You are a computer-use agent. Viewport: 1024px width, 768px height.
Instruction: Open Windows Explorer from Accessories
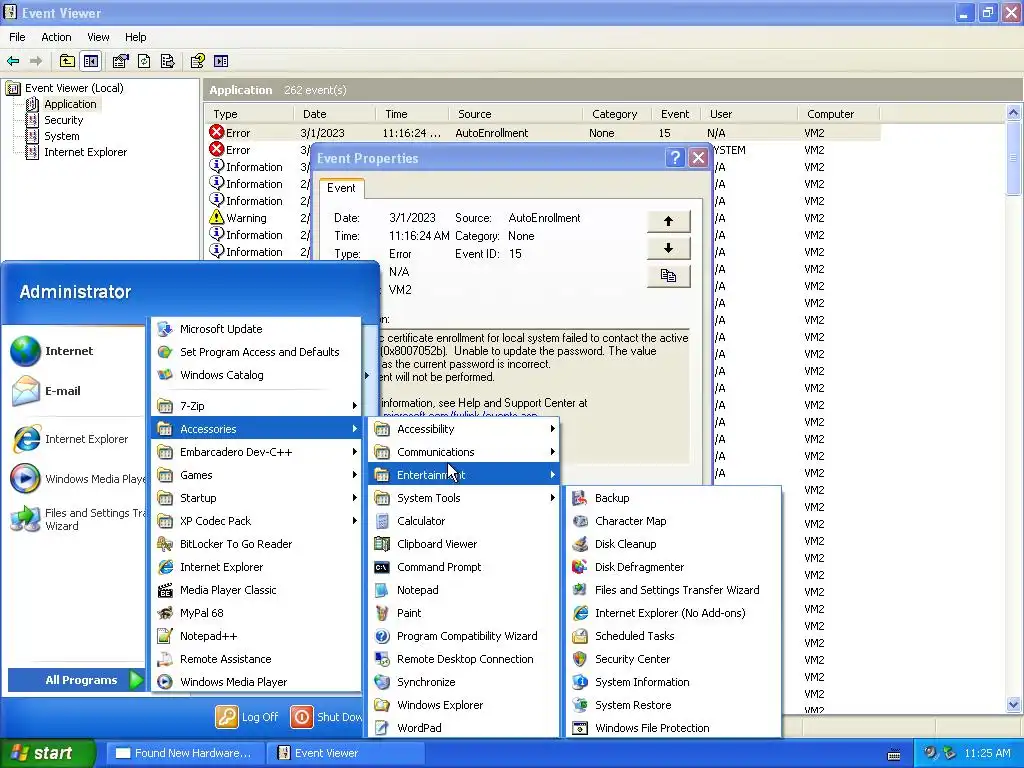click(x=464, y=705)
